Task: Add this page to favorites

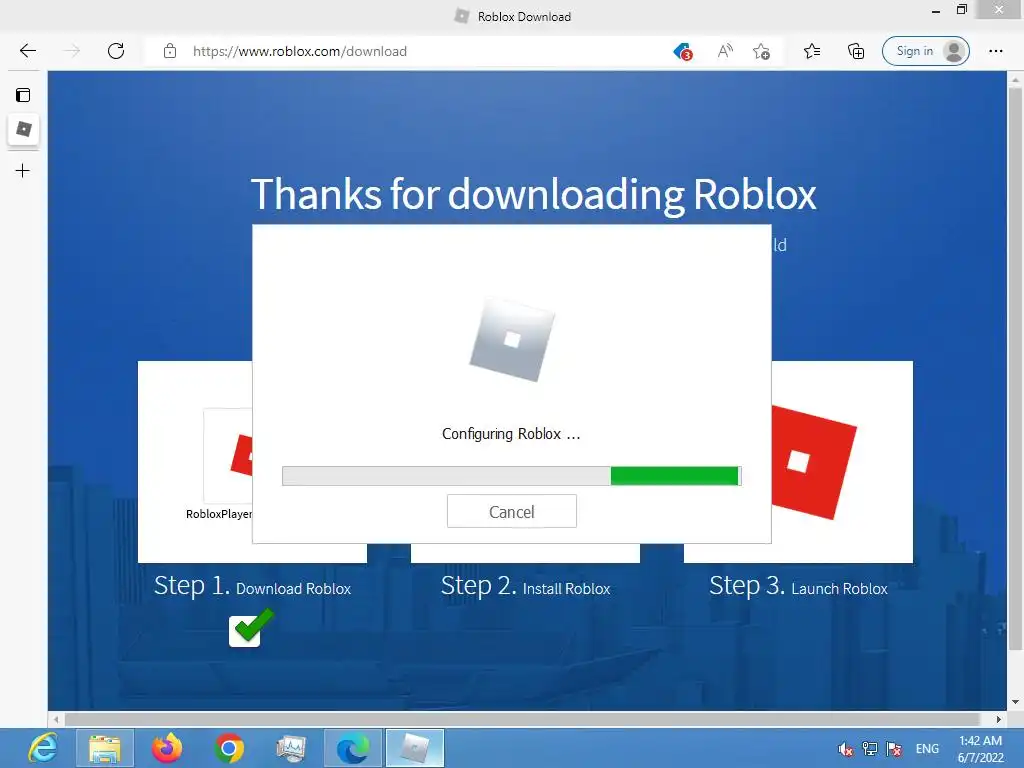Action: pyautogui.click(x=761, y=51)
